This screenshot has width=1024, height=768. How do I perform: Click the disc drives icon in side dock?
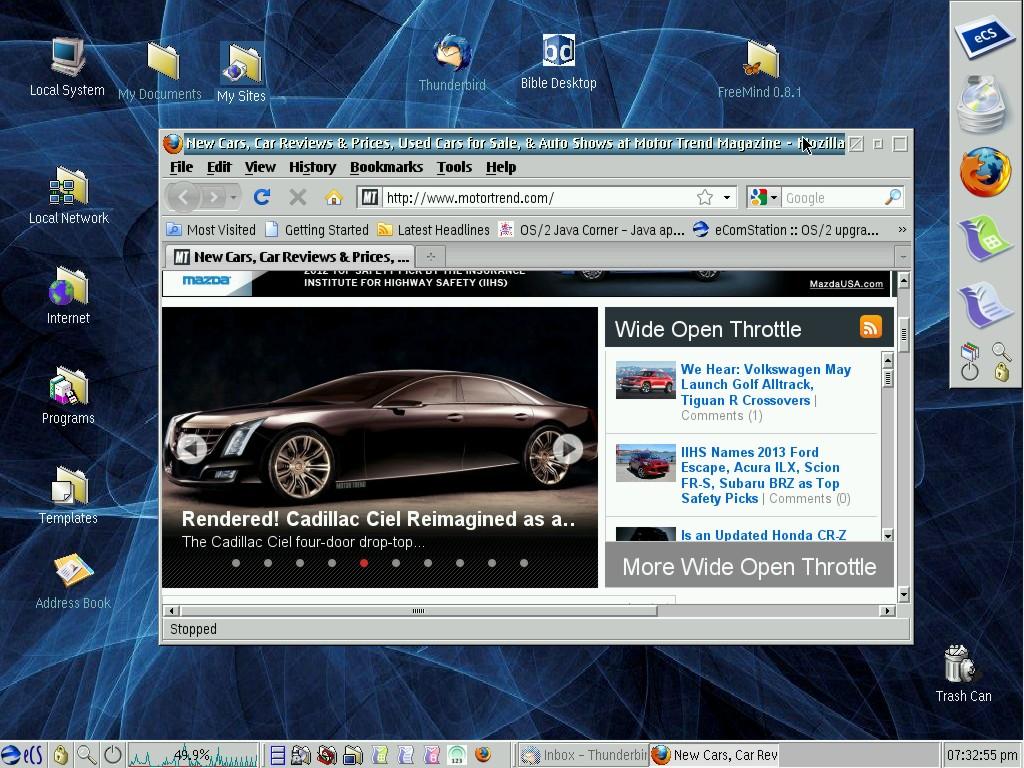(983, 104)
